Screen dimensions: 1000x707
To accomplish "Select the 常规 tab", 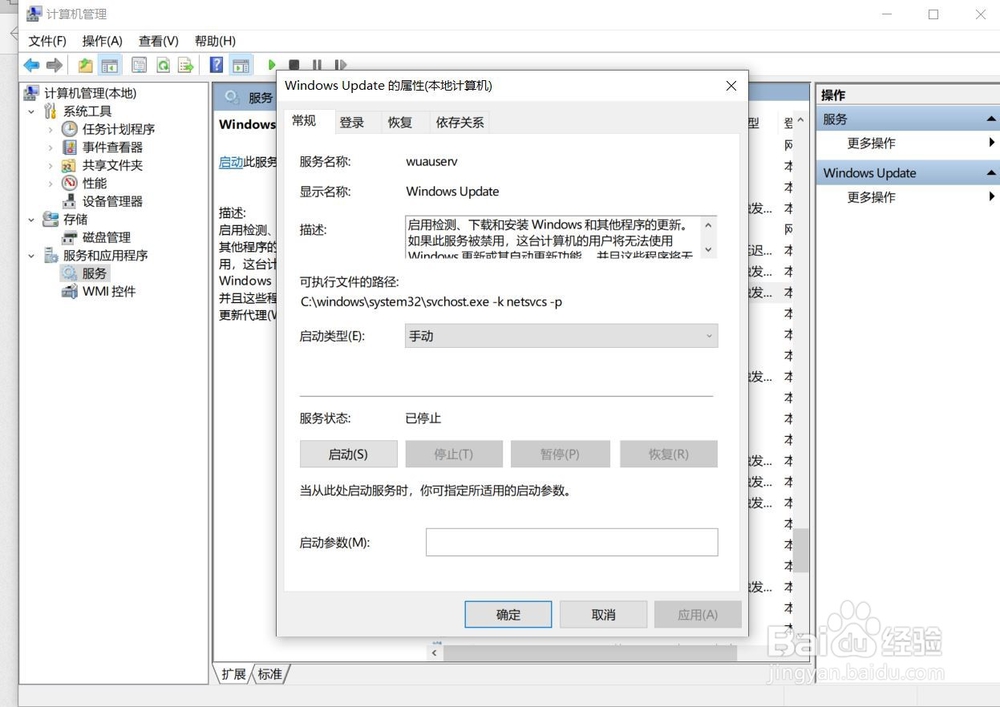I will click(x=304, y=121).
